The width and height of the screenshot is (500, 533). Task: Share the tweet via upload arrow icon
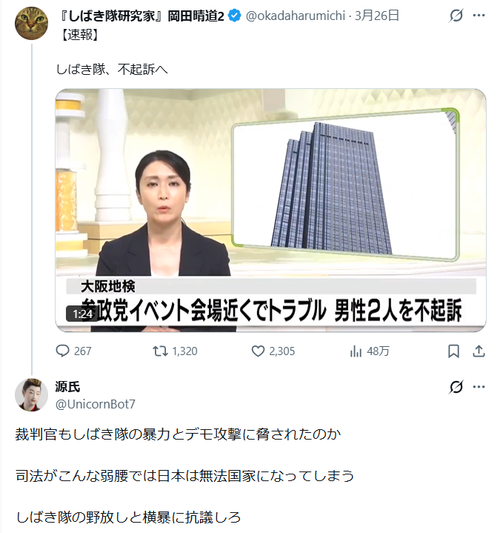tap(479, 351)
